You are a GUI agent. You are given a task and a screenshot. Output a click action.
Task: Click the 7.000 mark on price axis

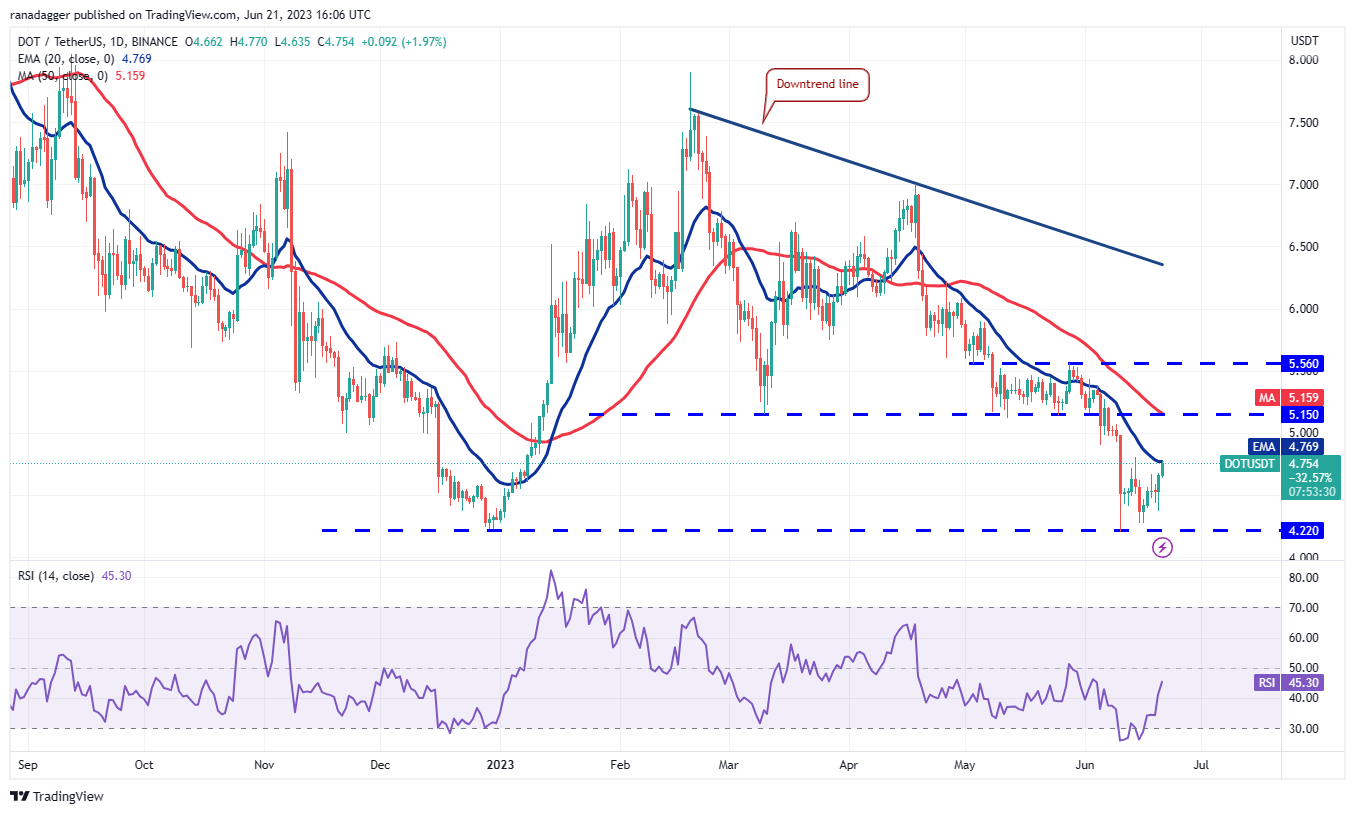[1305, 185]
